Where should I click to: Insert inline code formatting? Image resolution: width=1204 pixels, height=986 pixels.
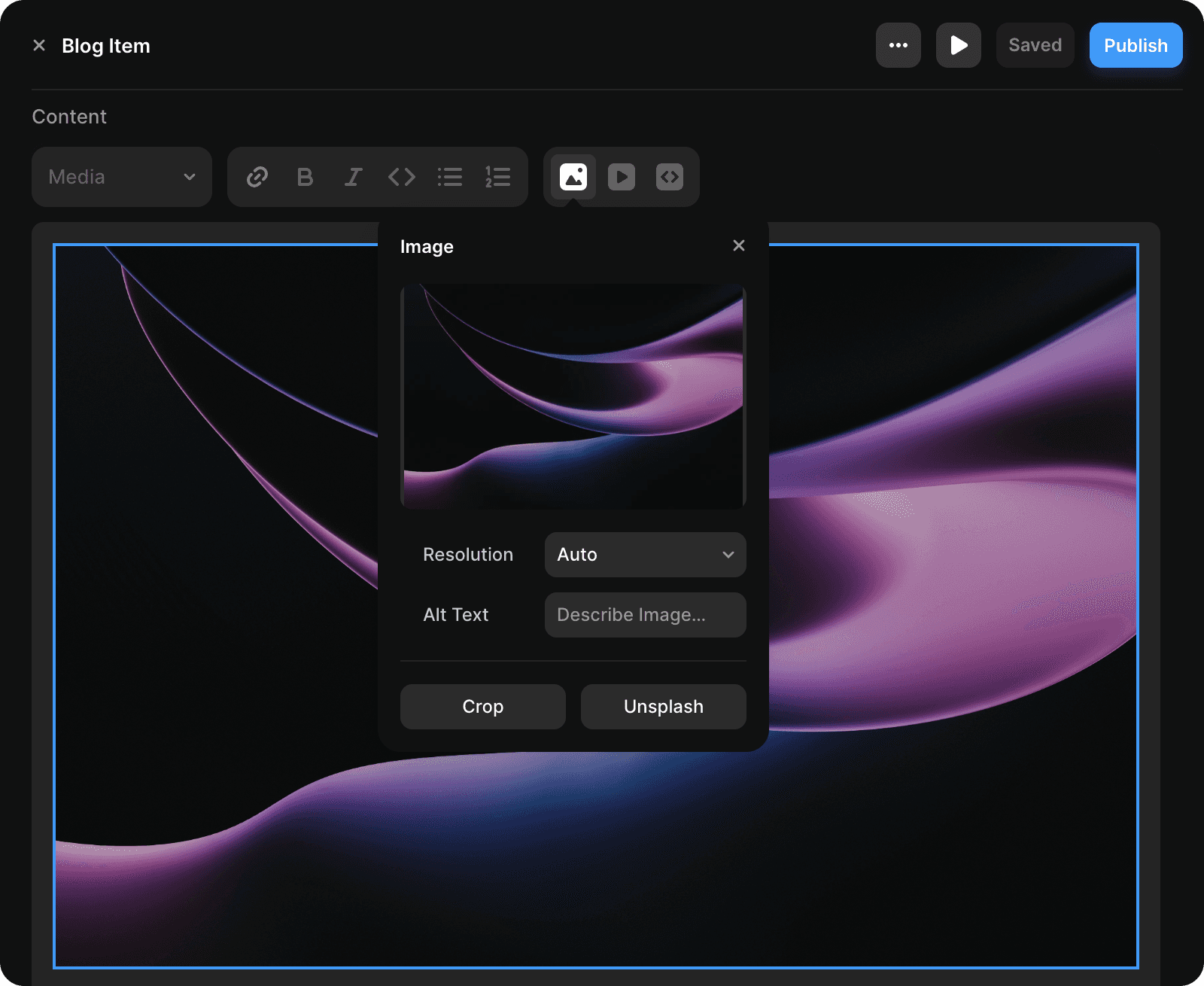(401, 177)
